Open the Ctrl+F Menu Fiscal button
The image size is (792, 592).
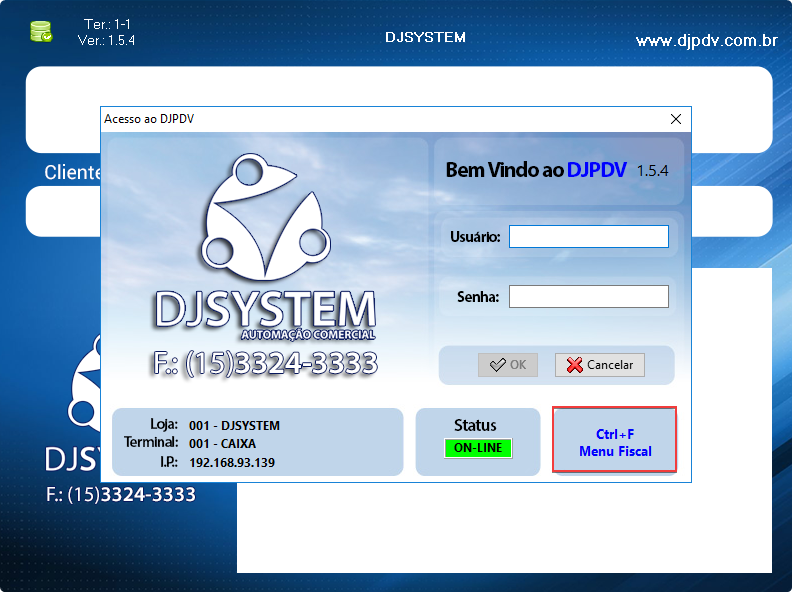pyautogui.click(x=615, y=440)
